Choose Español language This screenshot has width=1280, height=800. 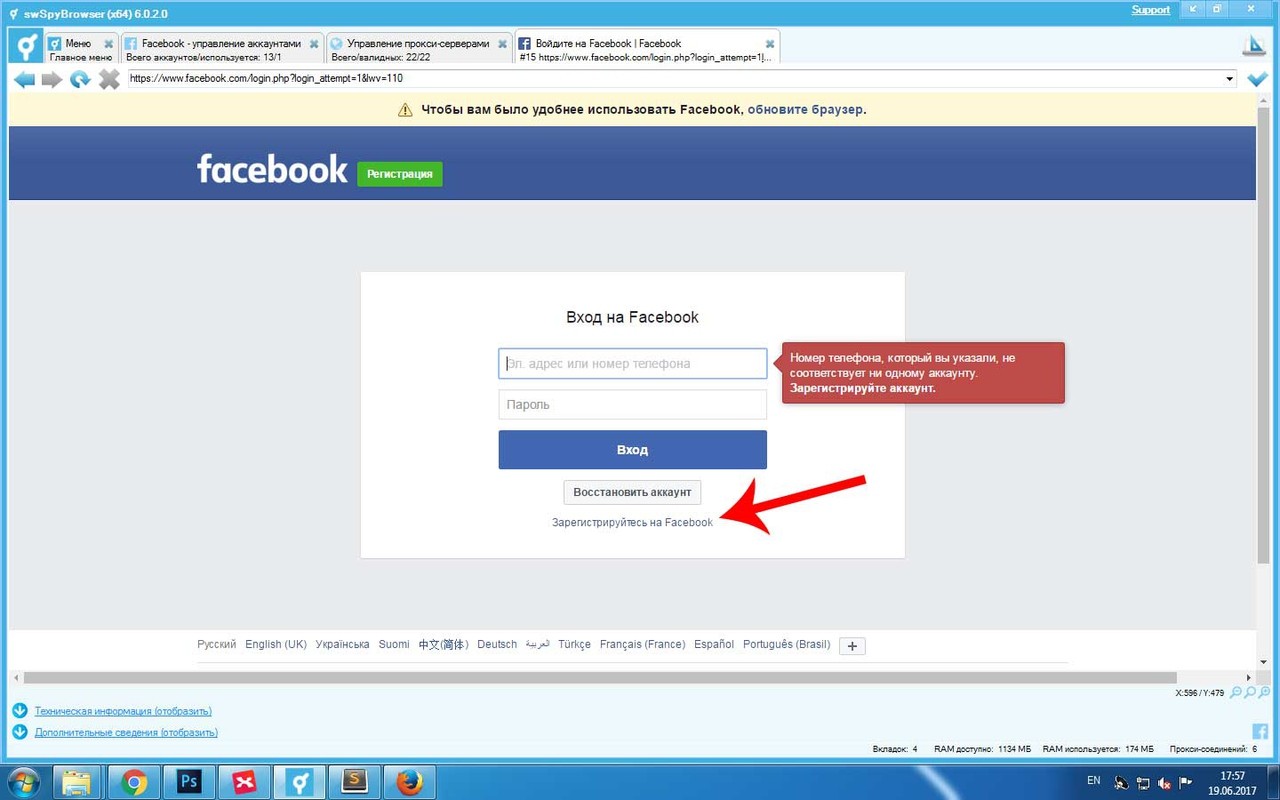tap(714, 645)
